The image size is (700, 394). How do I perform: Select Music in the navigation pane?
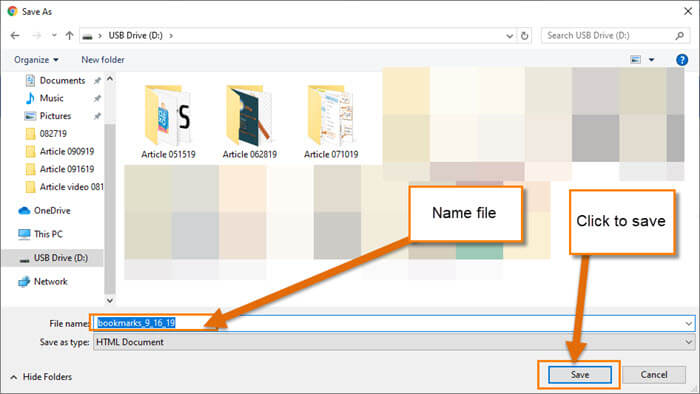click(51, 98)
